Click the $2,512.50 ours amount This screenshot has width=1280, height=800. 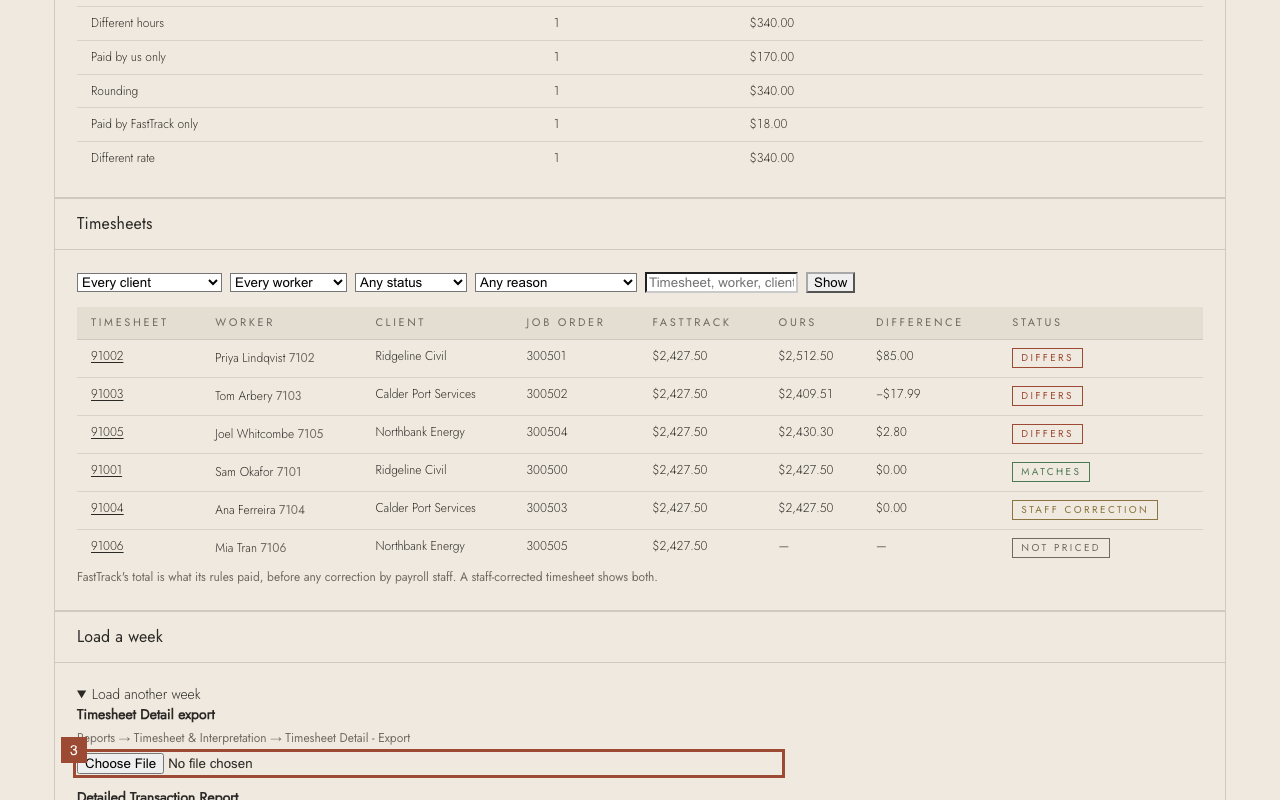coord(806,356)
